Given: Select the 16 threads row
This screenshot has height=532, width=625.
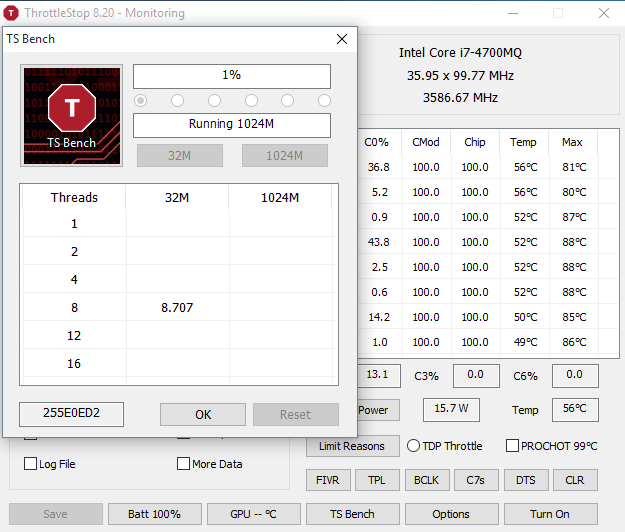Looking at the screenshot, I should (x=179, y=363).
